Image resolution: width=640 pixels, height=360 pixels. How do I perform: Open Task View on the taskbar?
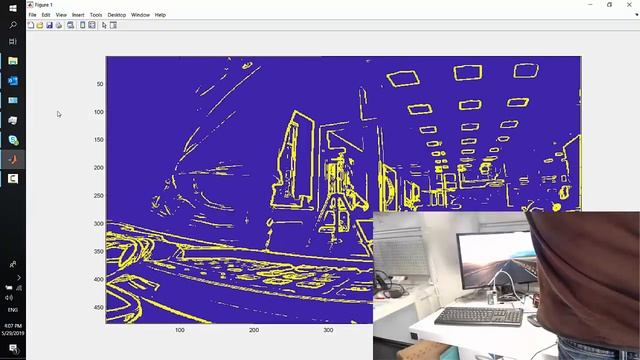[13, 42]
